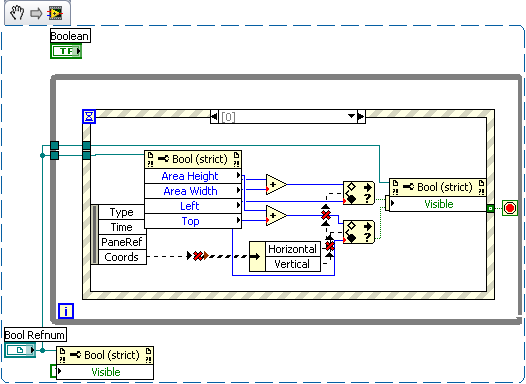Click the Coords event data field
The image size is (526, 384).
coord(122,257)
